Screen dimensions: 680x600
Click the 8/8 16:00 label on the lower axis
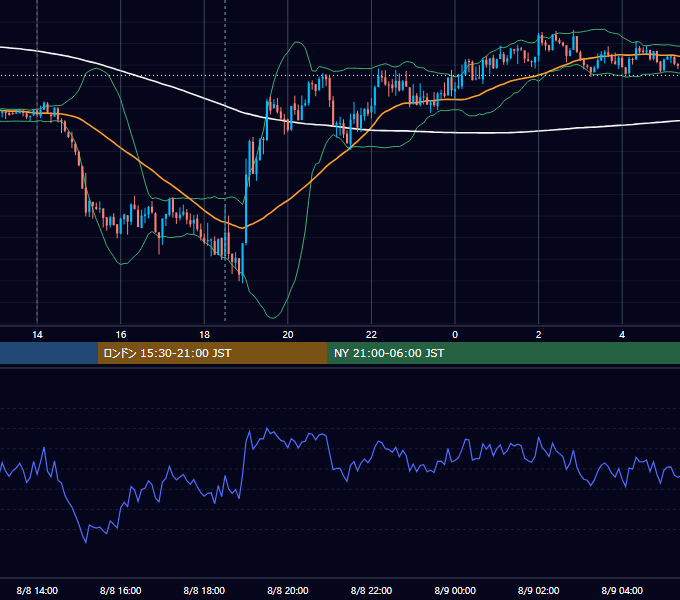121,590
